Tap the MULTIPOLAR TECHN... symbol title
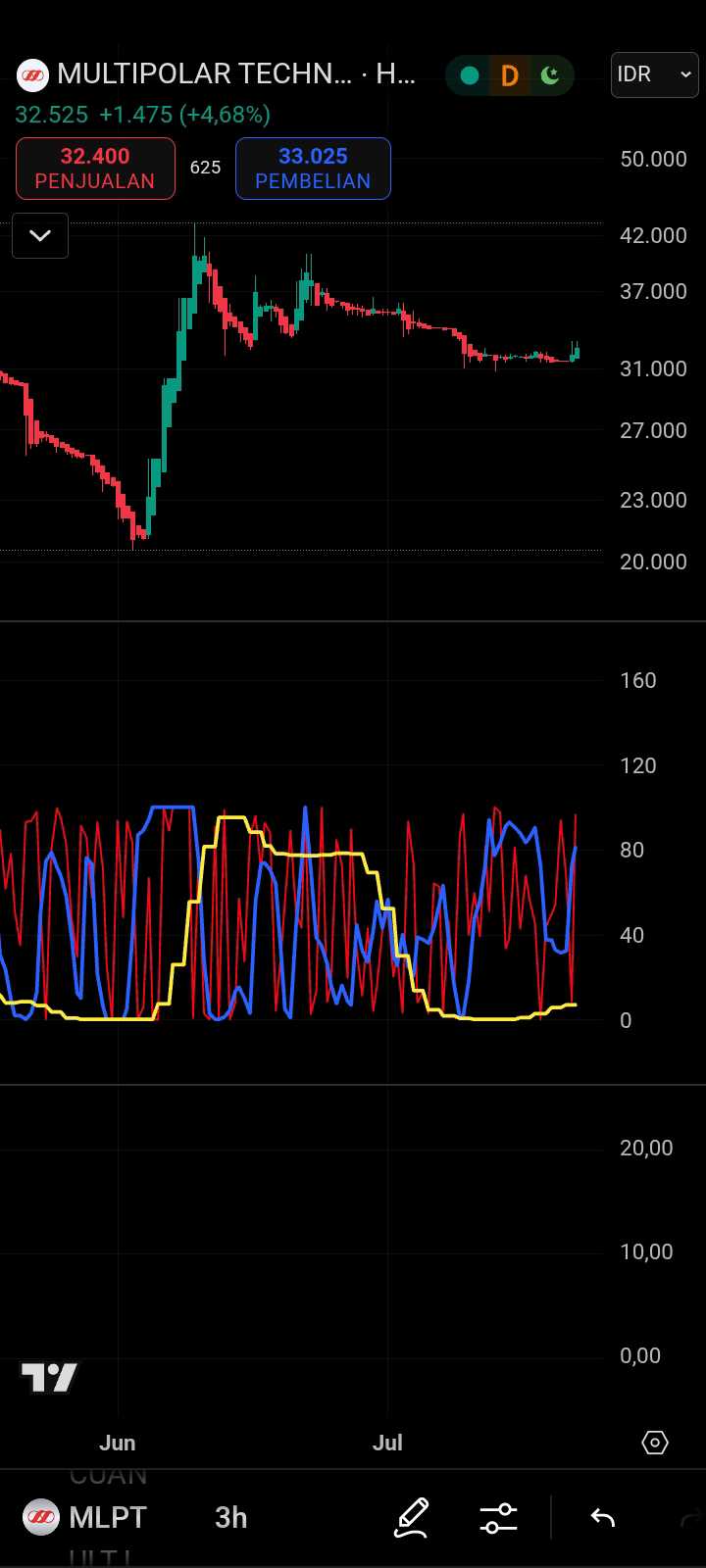This screenshot has height=1568, width=706. (x=236, y=74)
